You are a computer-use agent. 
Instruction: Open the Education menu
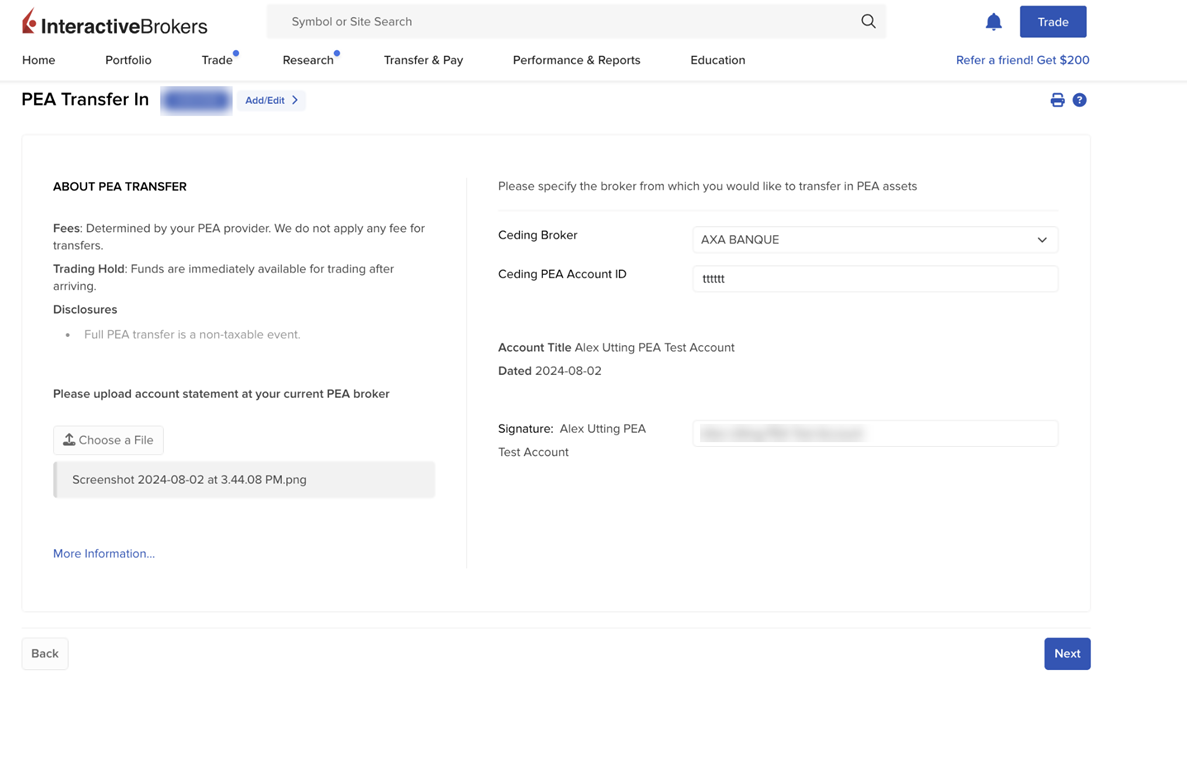(718, 60)
